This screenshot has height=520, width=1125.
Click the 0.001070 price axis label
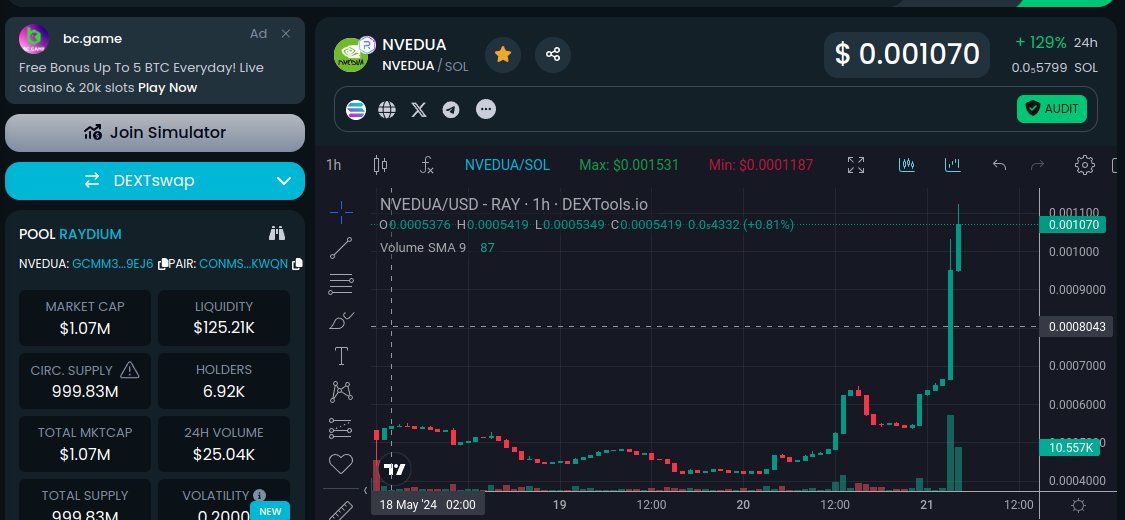tap(1073, 225)
